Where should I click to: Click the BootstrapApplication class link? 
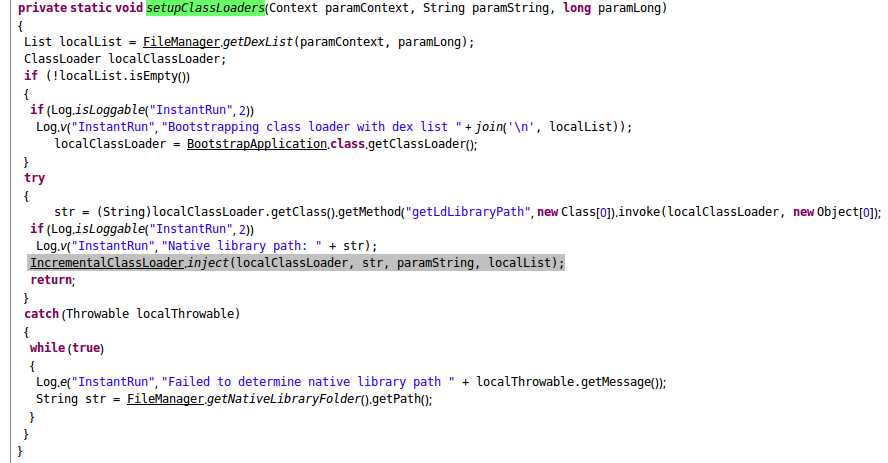coord(257,144)
